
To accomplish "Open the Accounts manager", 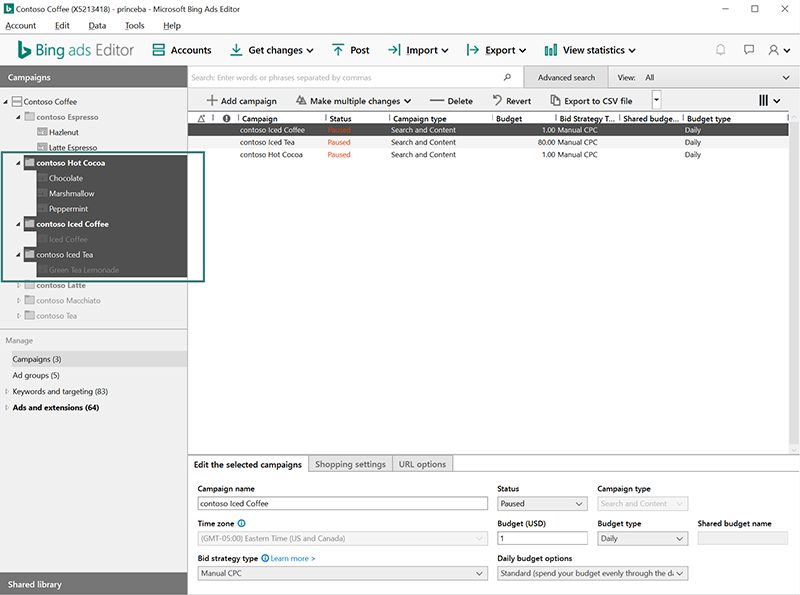I will click(x=182, y=50).
